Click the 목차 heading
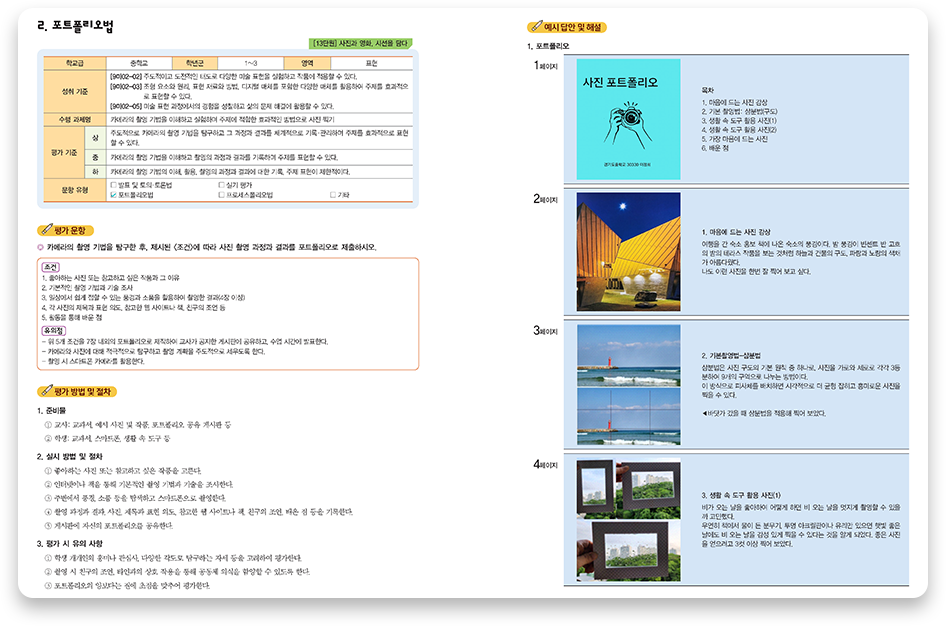Viewport: 946px width, 626px height. pyautogui.click(x=707, y=90)
